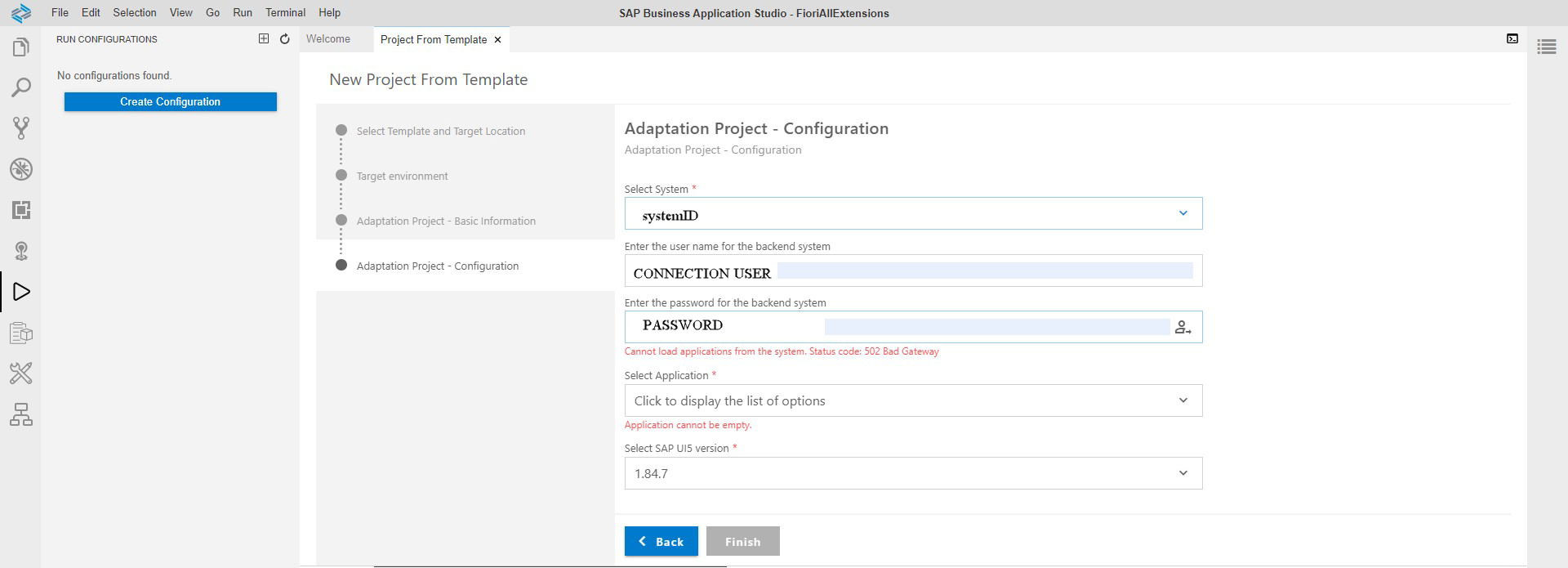This screenshot has width=1568, height=568.
Task: Open the Extensions icon in activity bar
Action: point(21,210)
